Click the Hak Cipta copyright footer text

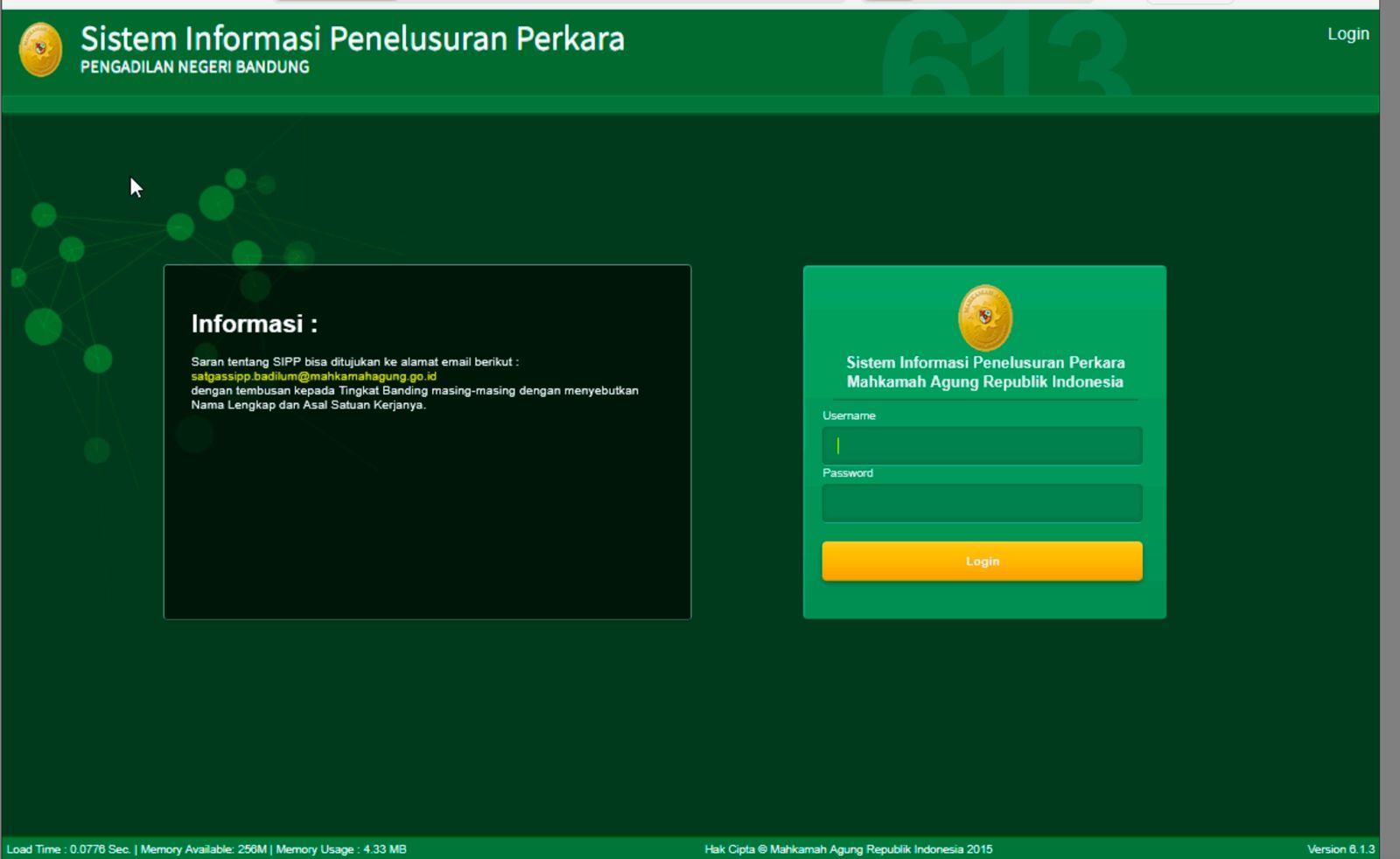[848, 849]
